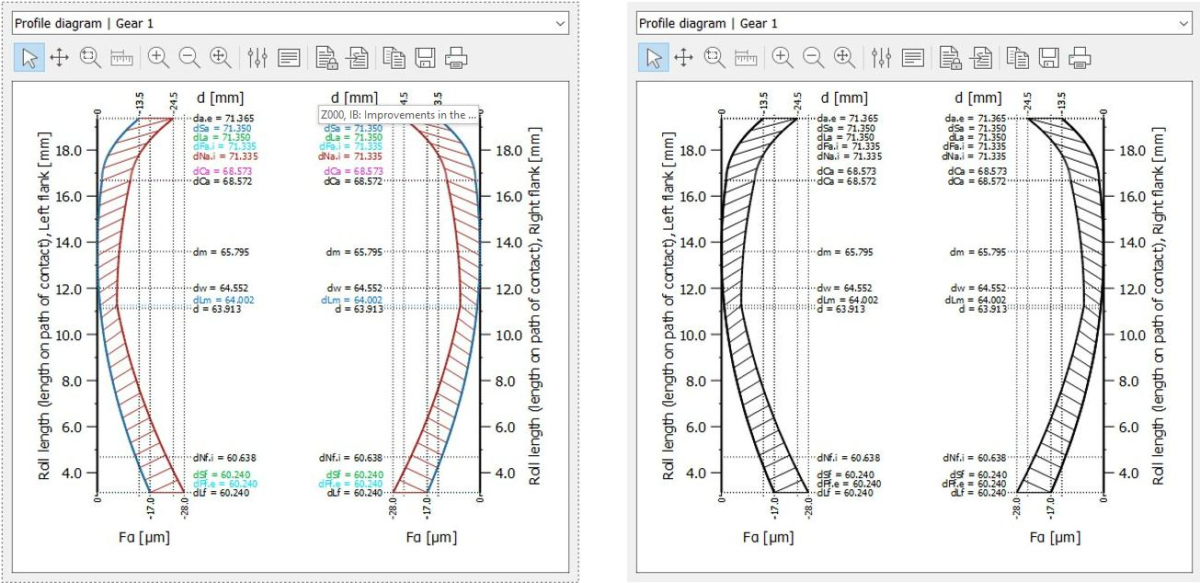Activate the pan move tool in left panel
The width and height of the screenshot is (1200, 583).
(60, 58)
